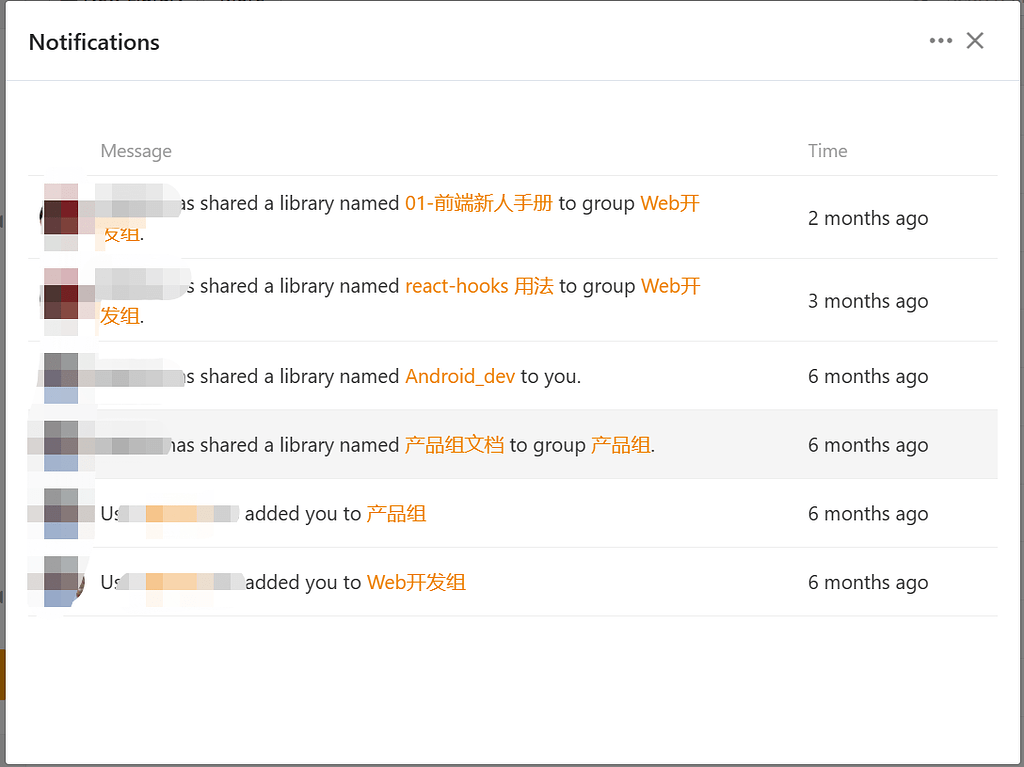Viewport: 1024px width, 767px height.
Task: Click the Message column header
Action: click(136, 150)
